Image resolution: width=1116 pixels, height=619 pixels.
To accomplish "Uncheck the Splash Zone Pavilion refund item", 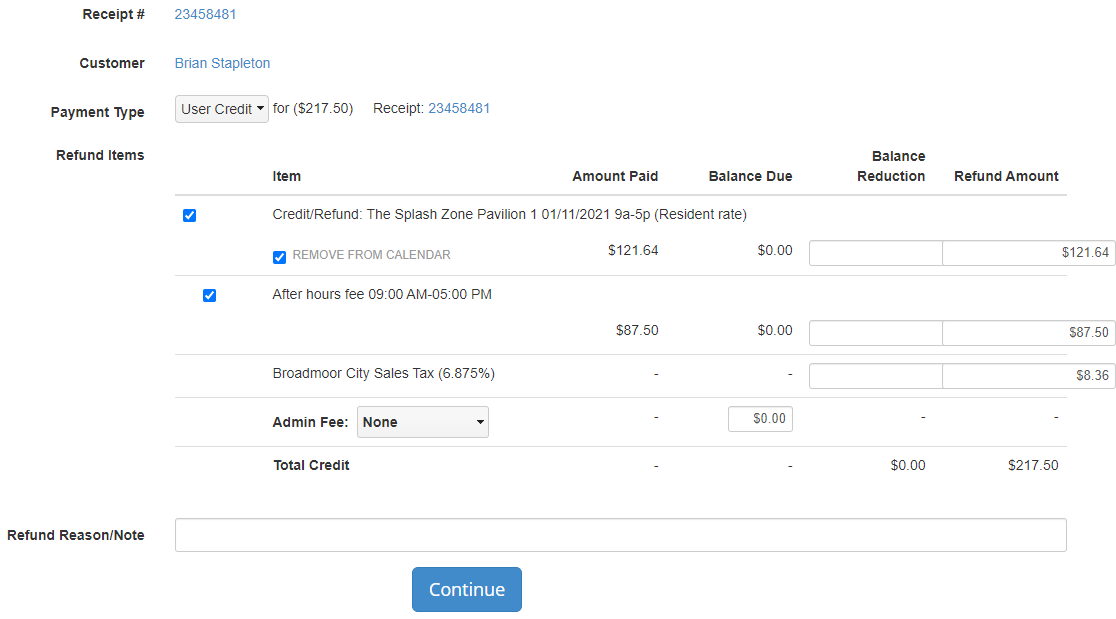I will [189, 216].
